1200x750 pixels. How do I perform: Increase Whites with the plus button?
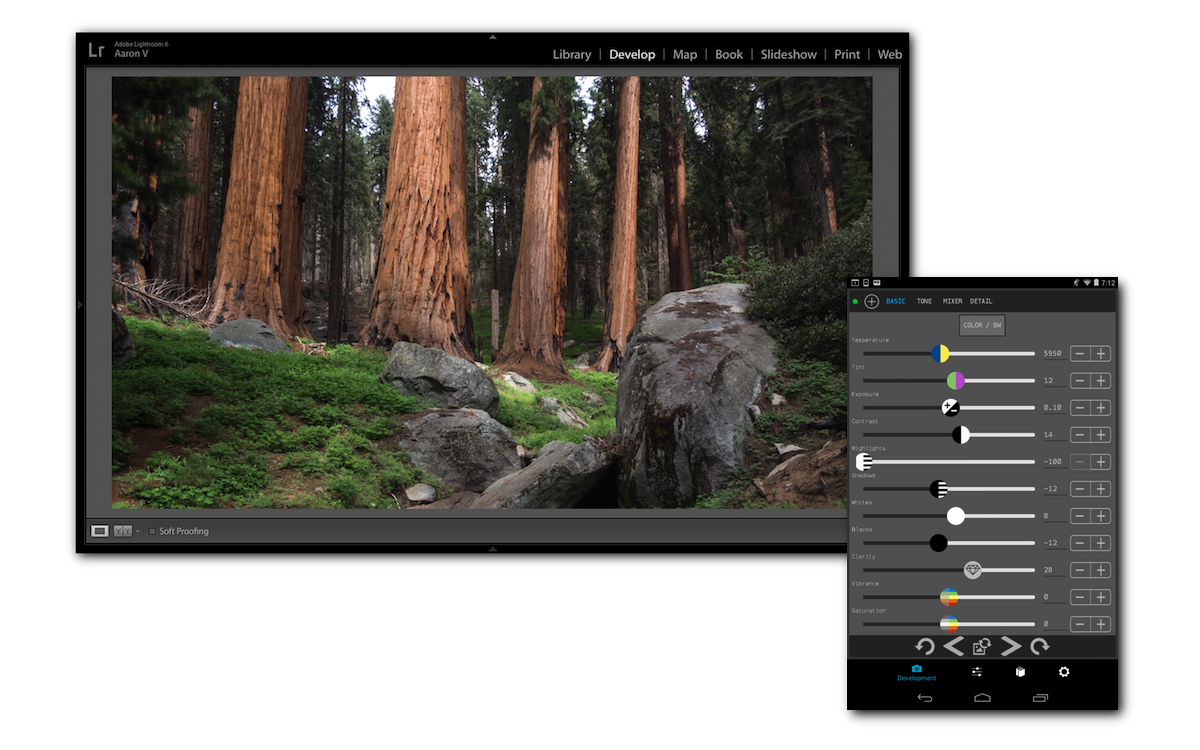pyautogui.click(x=1100, y=515)
